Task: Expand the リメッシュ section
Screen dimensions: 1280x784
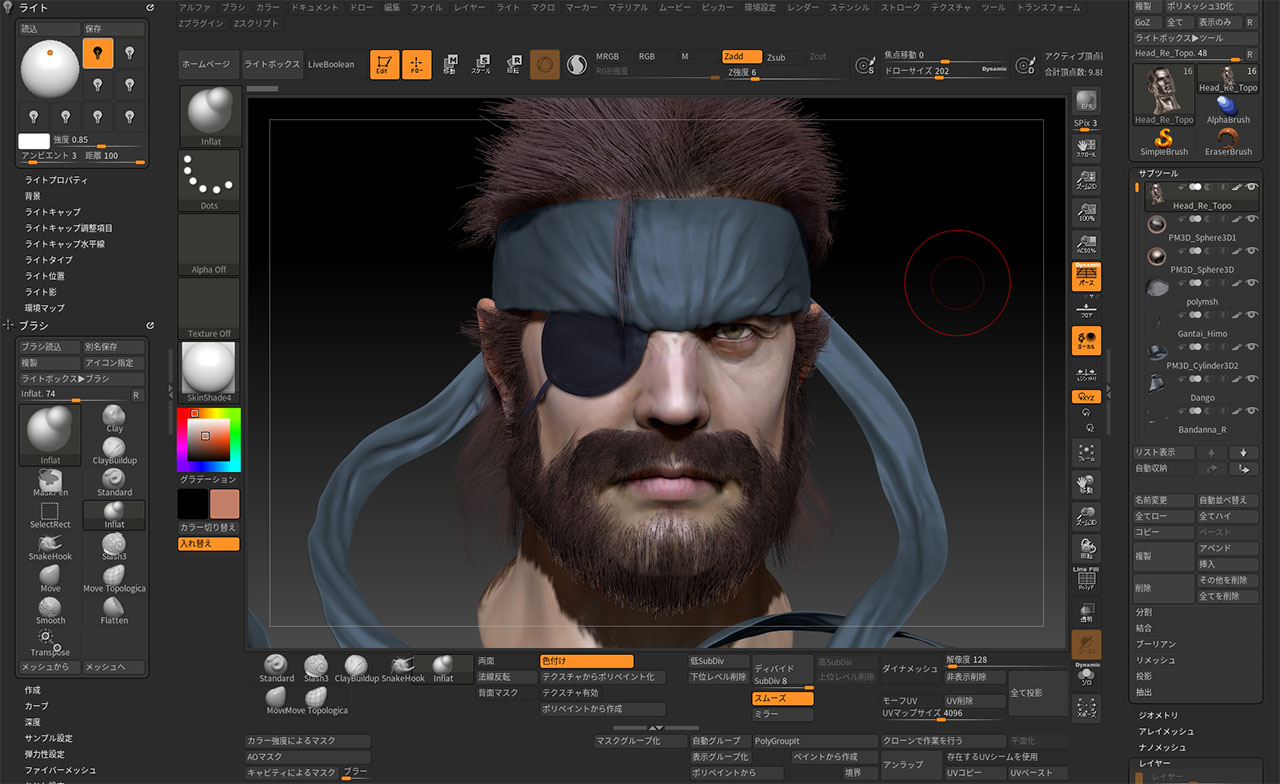Action: coord(1155,660)
